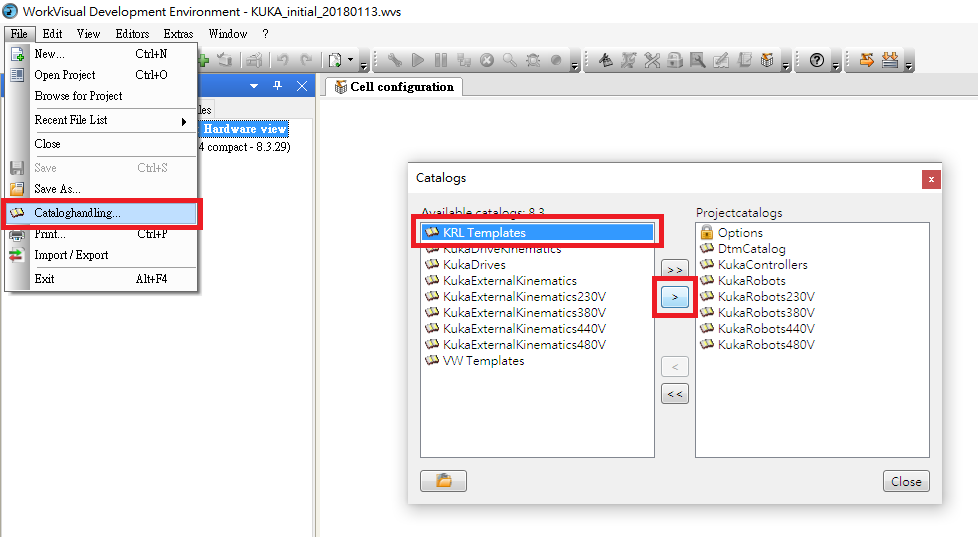Click the bug debug icon in the toolbar
This screenshot has height=537, width=978.
[533, 60]
